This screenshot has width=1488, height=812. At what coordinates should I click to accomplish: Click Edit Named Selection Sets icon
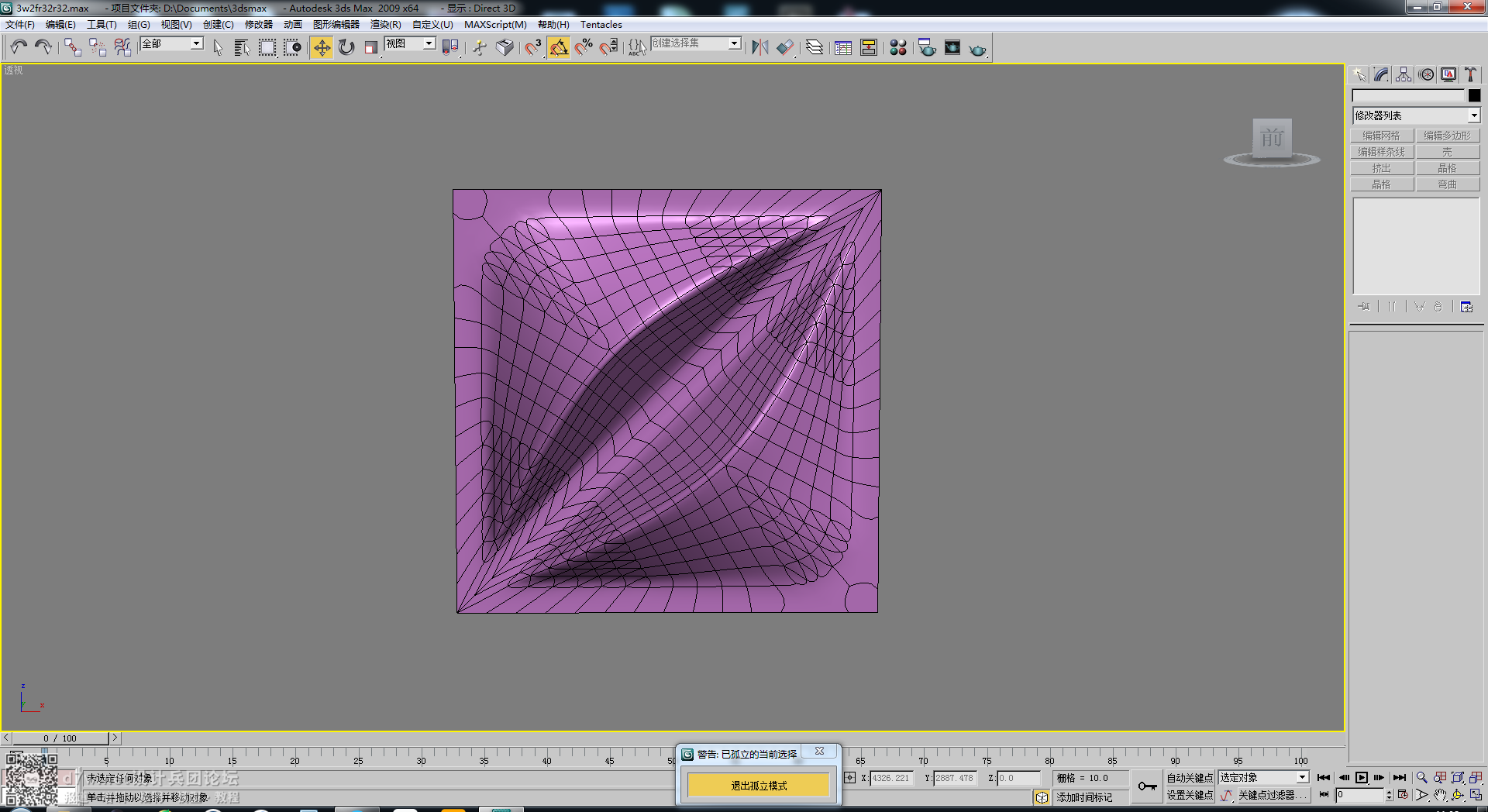(x=637, y=47)
